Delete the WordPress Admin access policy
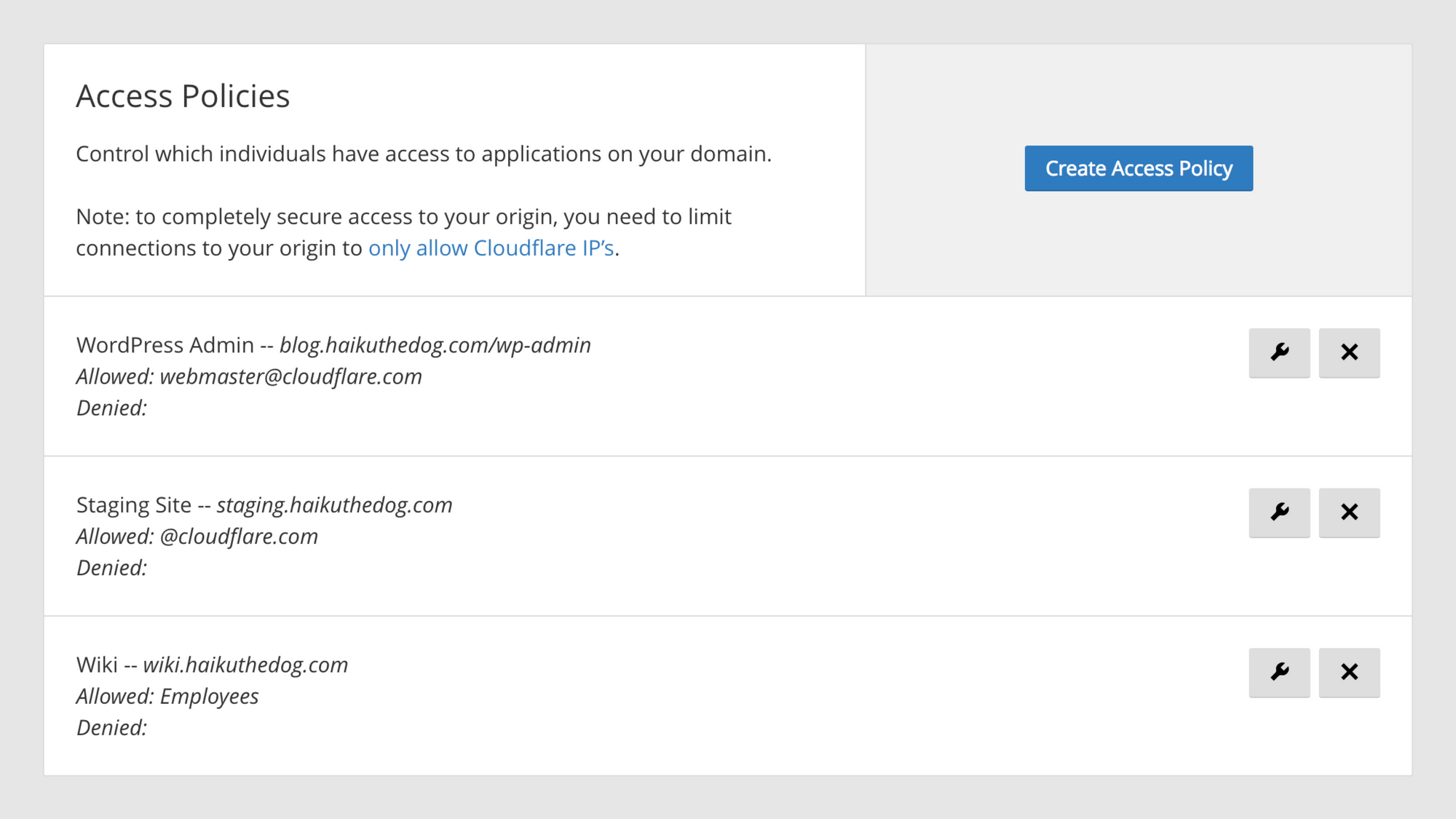Screen dimensions: 1456x819 1349,353
